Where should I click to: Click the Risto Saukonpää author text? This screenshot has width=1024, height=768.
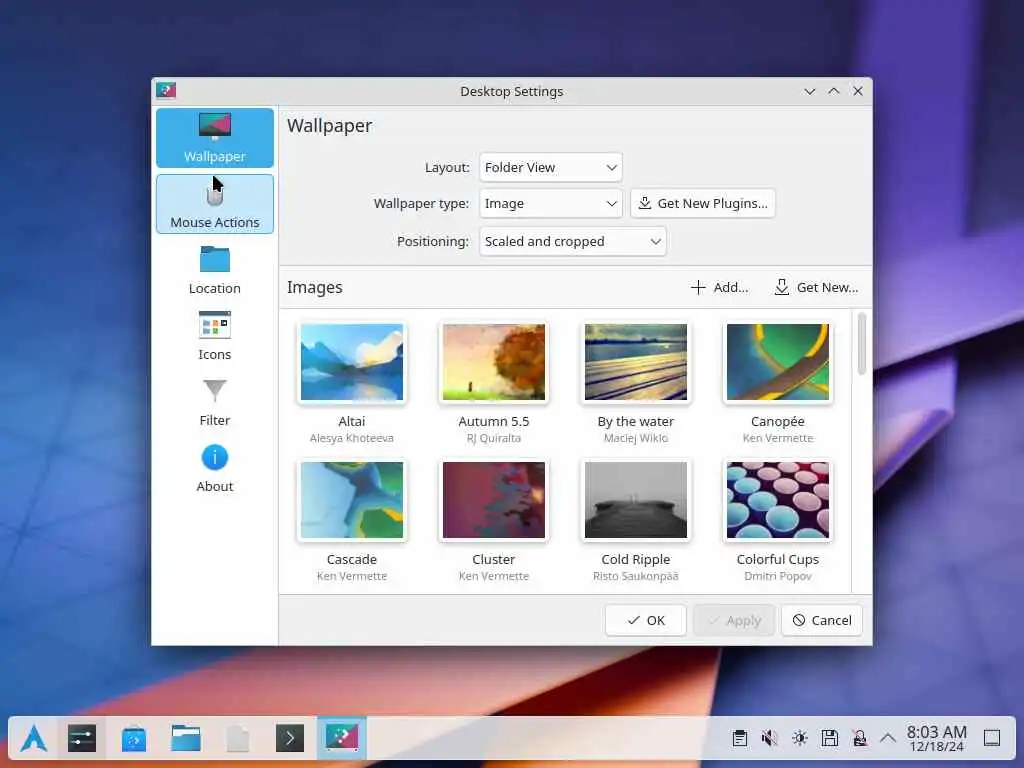point(635,576)
